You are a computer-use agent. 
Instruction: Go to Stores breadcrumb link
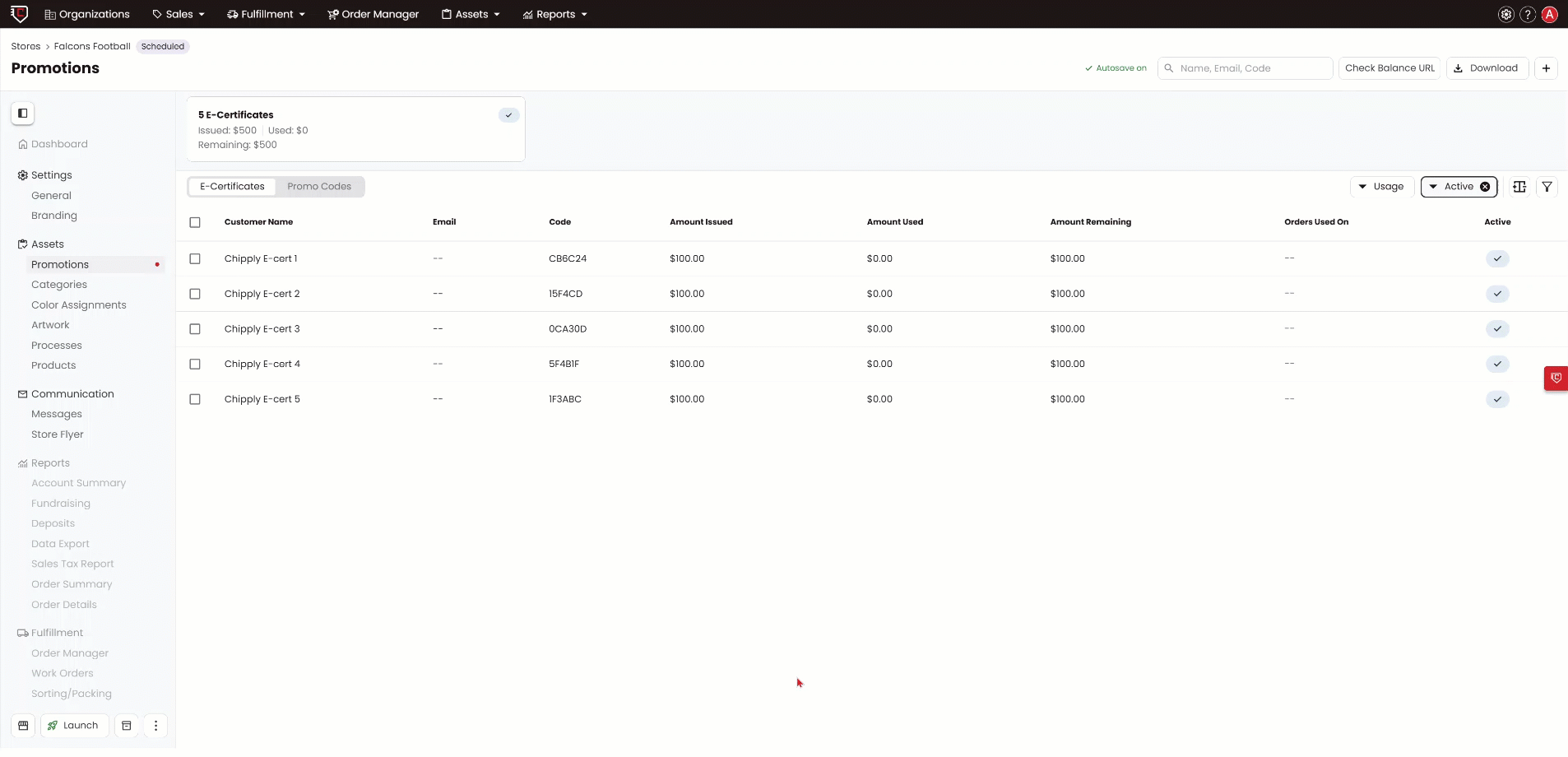(26, 46)
